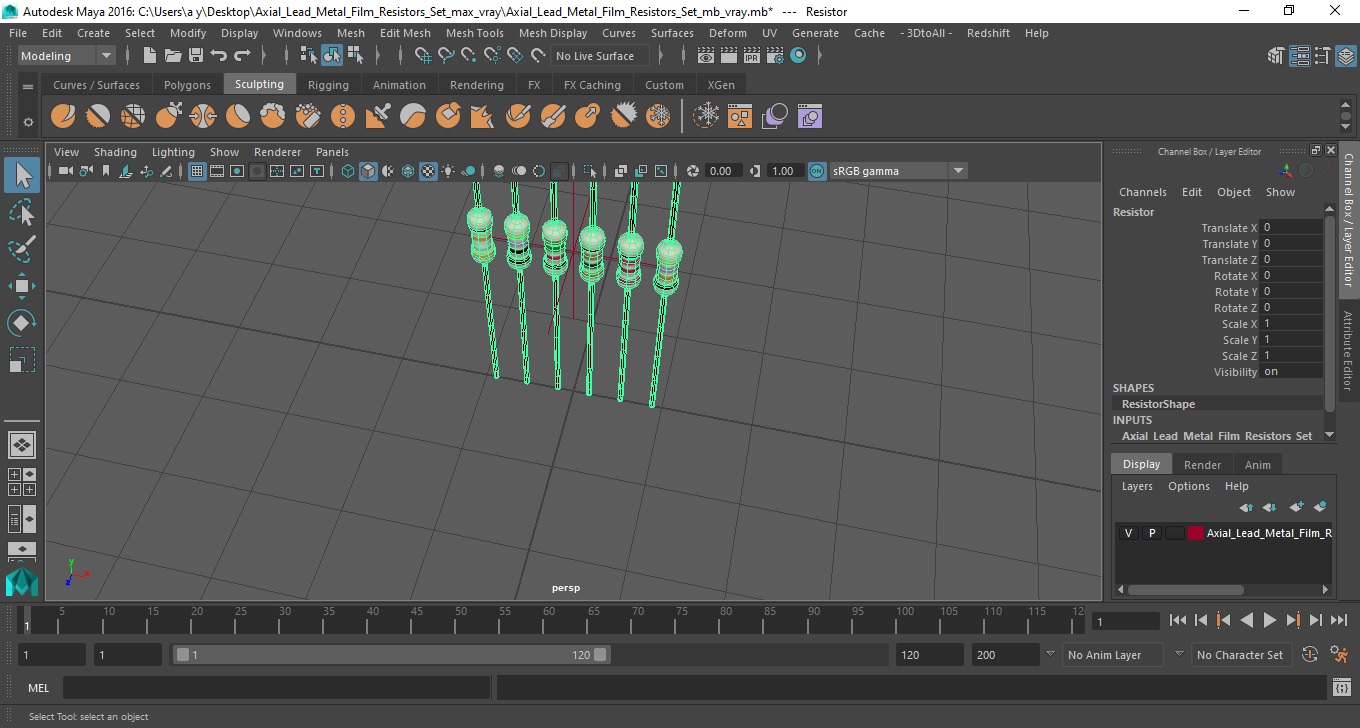Click ResistorShape under SHAPES
Viewport: 1360px width, 728px height.
coord(1158,404)
